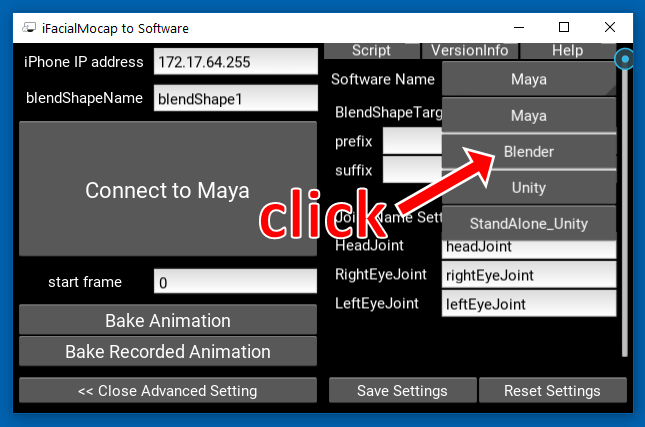Click the Reset Settings button

click(x=553, y=390)
